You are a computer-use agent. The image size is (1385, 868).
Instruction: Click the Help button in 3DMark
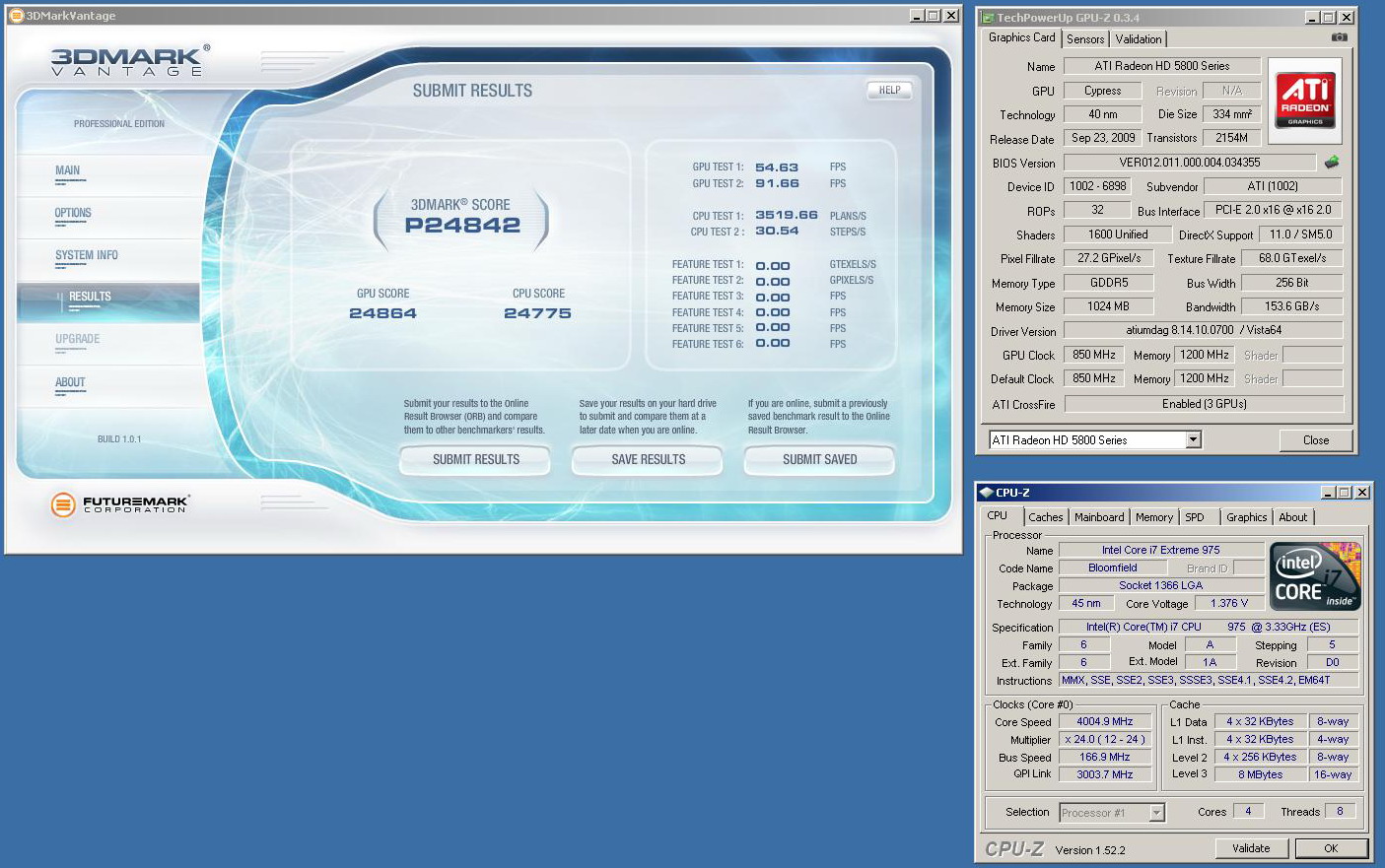[889, 91]
